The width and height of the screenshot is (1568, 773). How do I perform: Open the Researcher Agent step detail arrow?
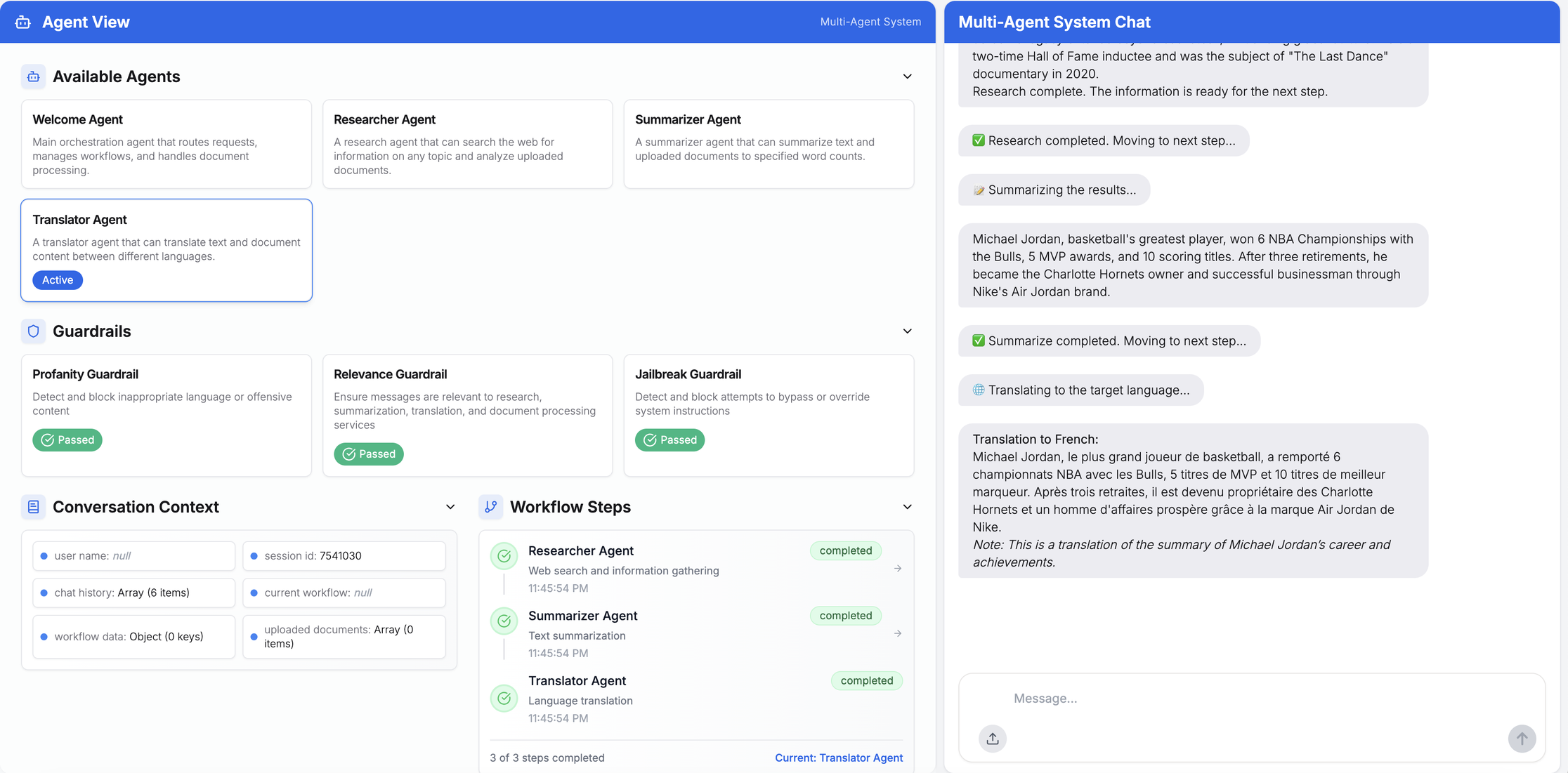click(x=897, y=568)
